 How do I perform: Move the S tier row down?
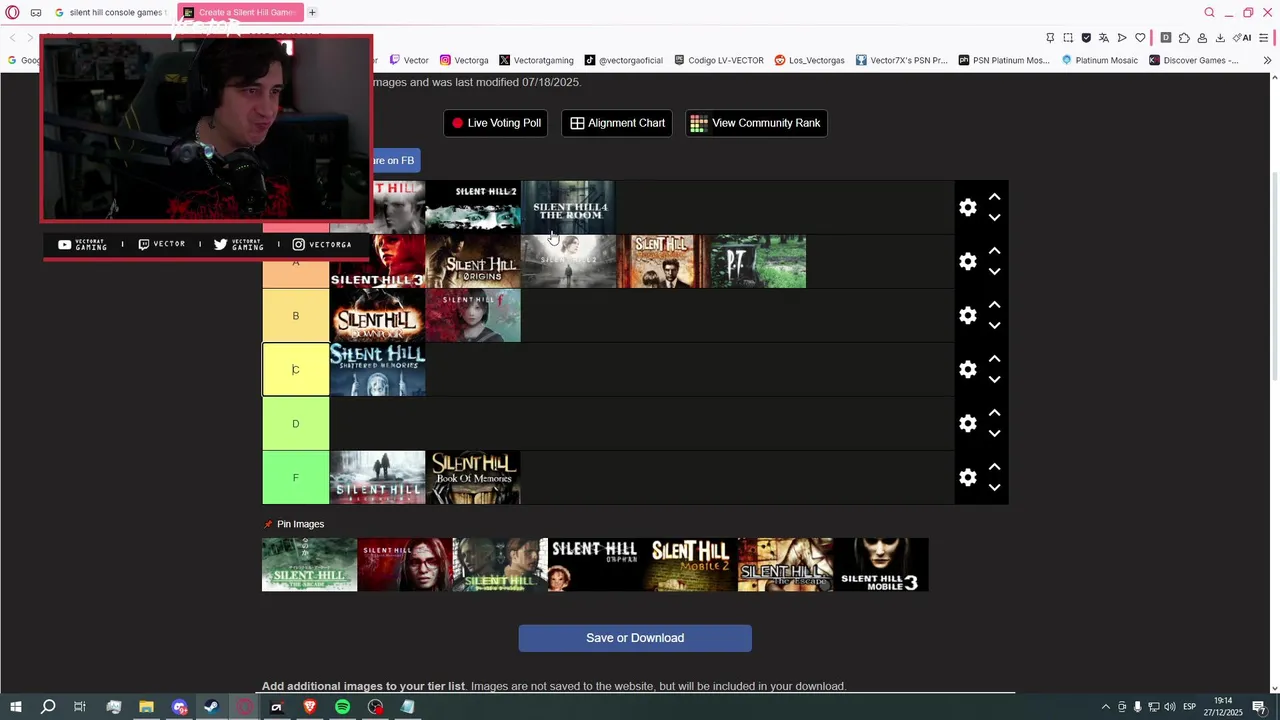pyautogui.click(x=994, y=218)
